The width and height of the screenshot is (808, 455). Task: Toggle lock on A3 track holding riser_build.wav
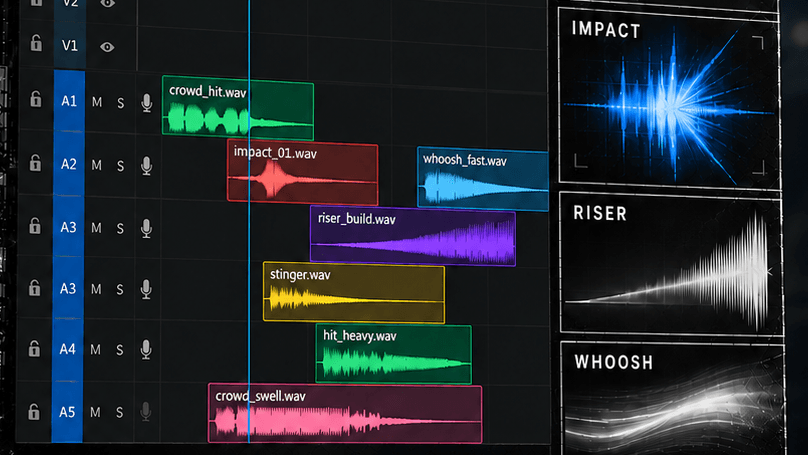point(35,226)
